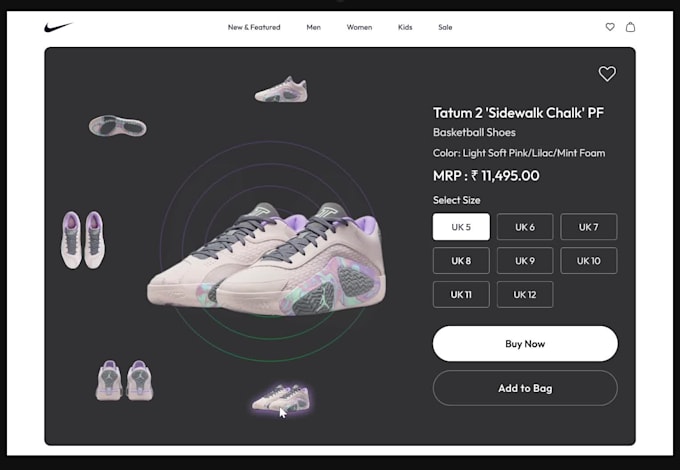Click the Tatum 2 'Sidewalk Chalk' PF title
The height and width of the screenshot is (470, 680).
click(x=518, y=113)
